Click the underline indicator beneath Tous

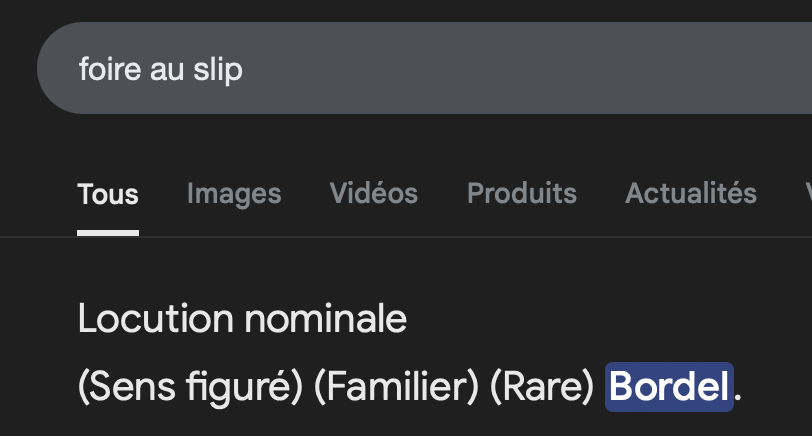click(x=108, y=233)
